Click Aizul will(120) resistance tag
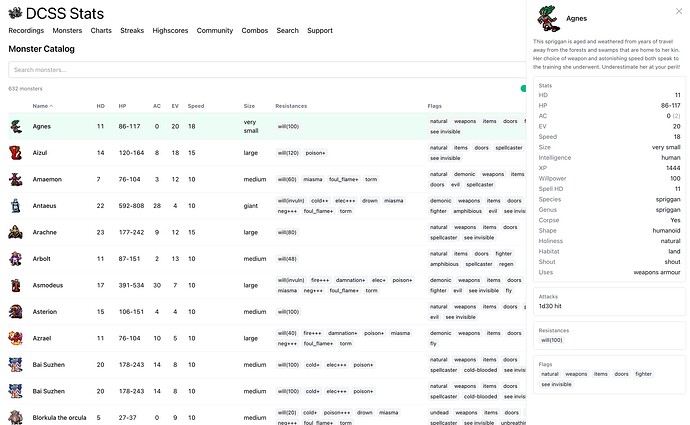690x425 pixels. click(x=288, y=153)
